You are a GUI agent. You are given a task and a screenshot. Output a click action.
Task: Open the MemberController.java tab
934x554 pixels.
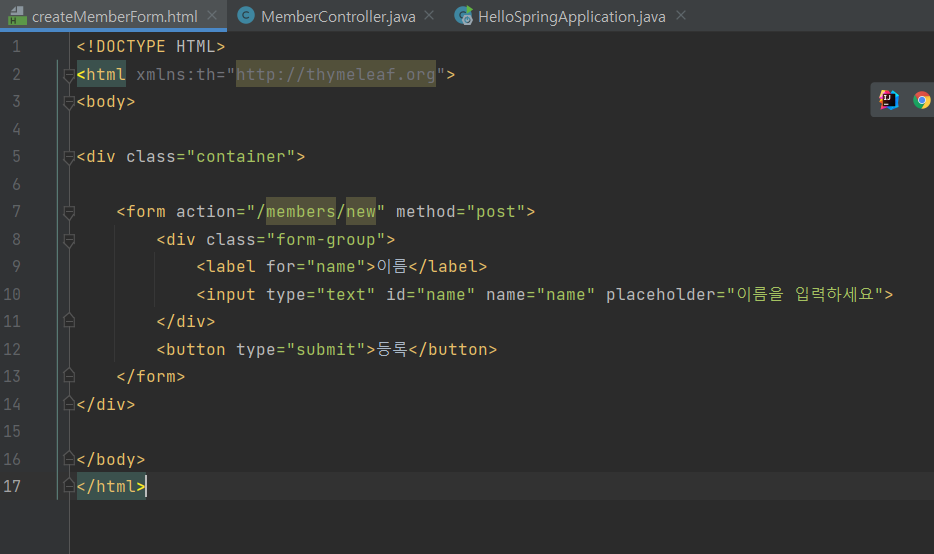[338, 17]
